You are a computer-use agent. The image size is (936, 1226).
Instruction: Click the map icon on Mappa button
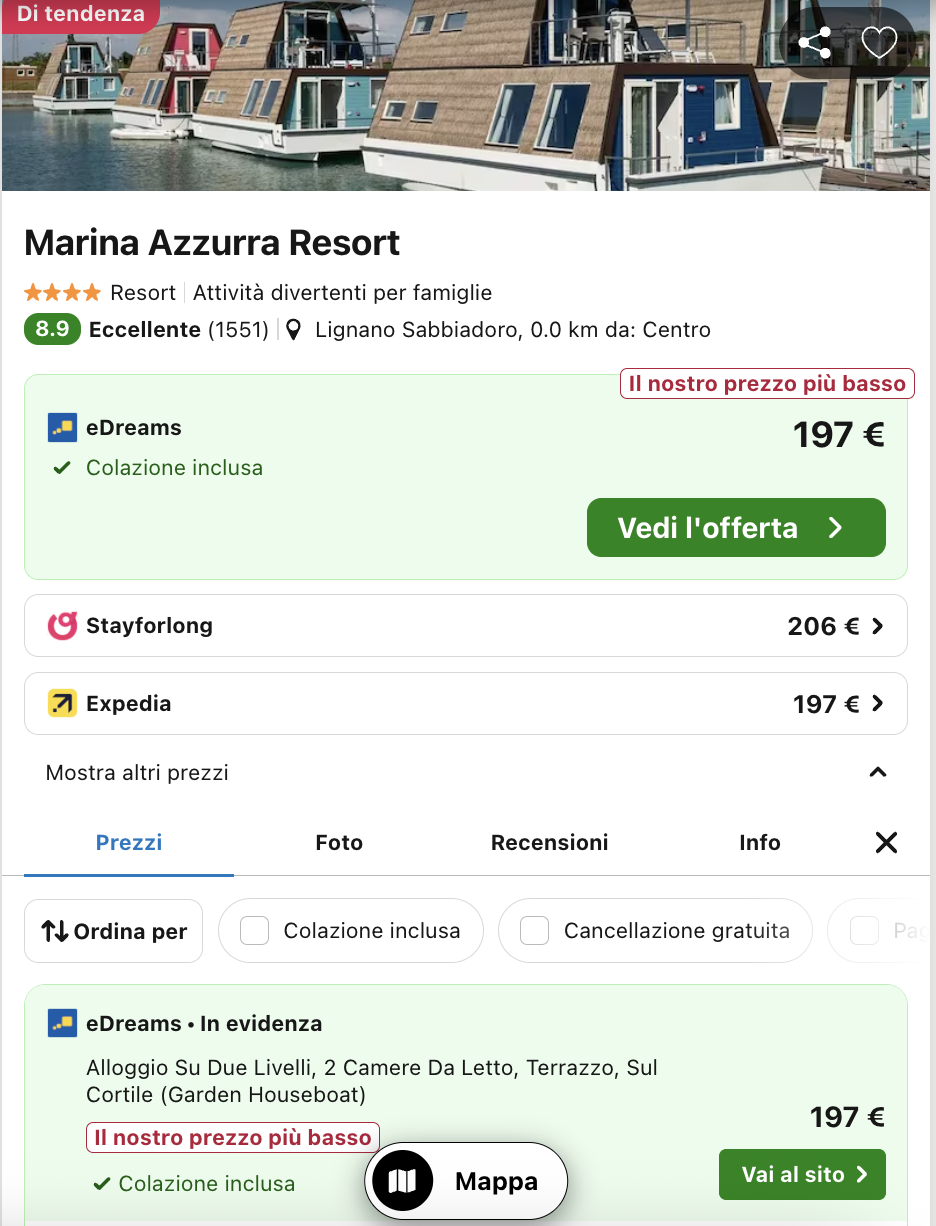coord(402,1182)
